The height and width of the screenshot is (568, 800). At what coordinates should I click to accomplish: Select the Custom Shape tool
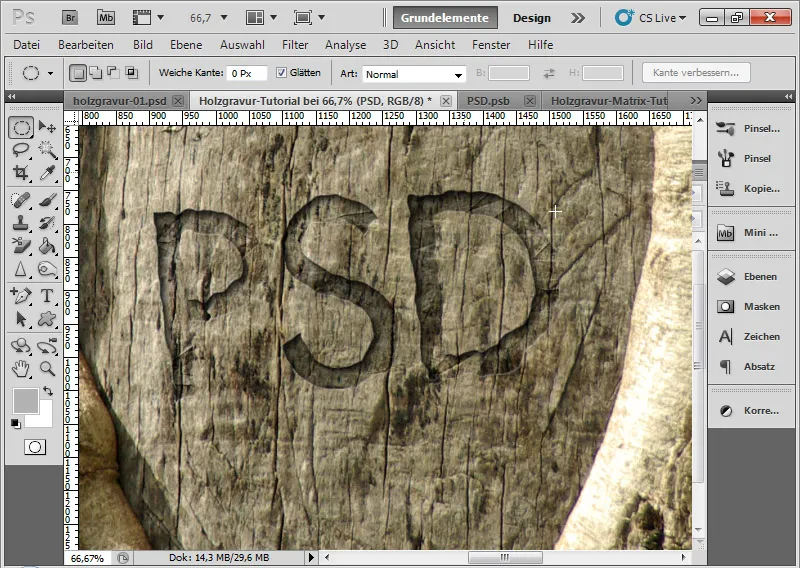pos(47,319)
